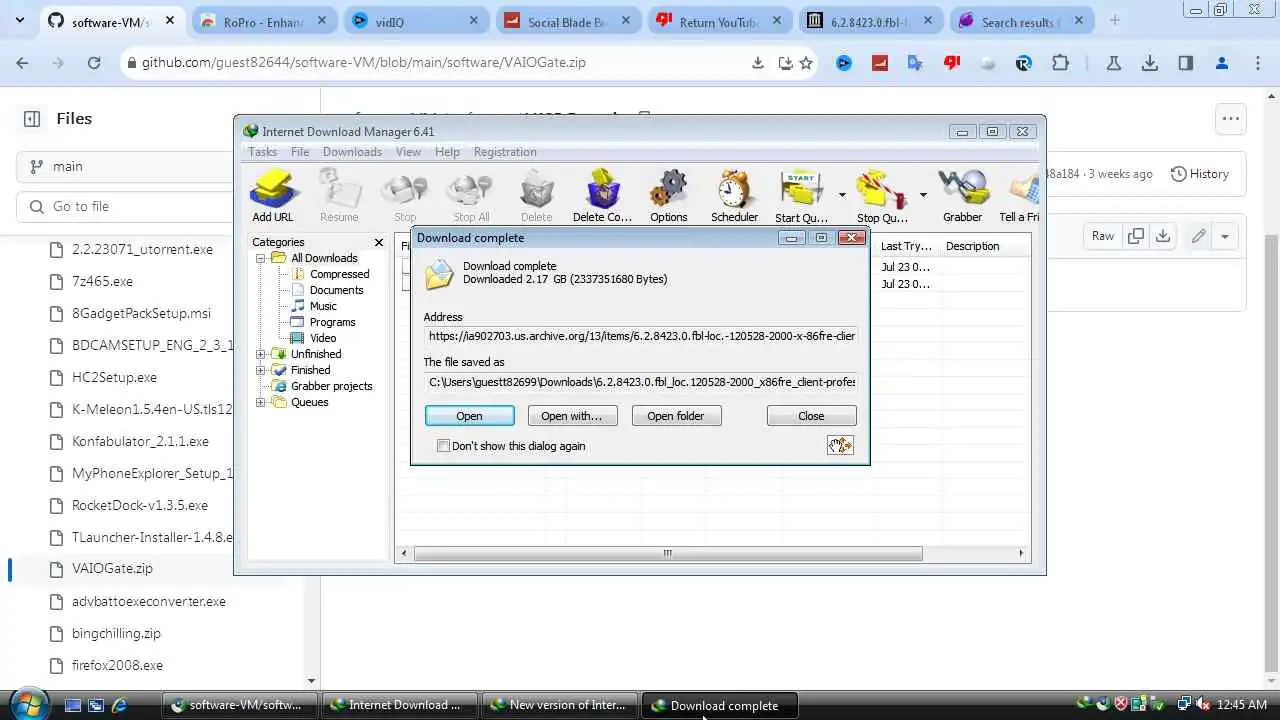Screen dimensions: 1280x720
Task: Open Chrome three-dot menu
Action: point(1256,62)
